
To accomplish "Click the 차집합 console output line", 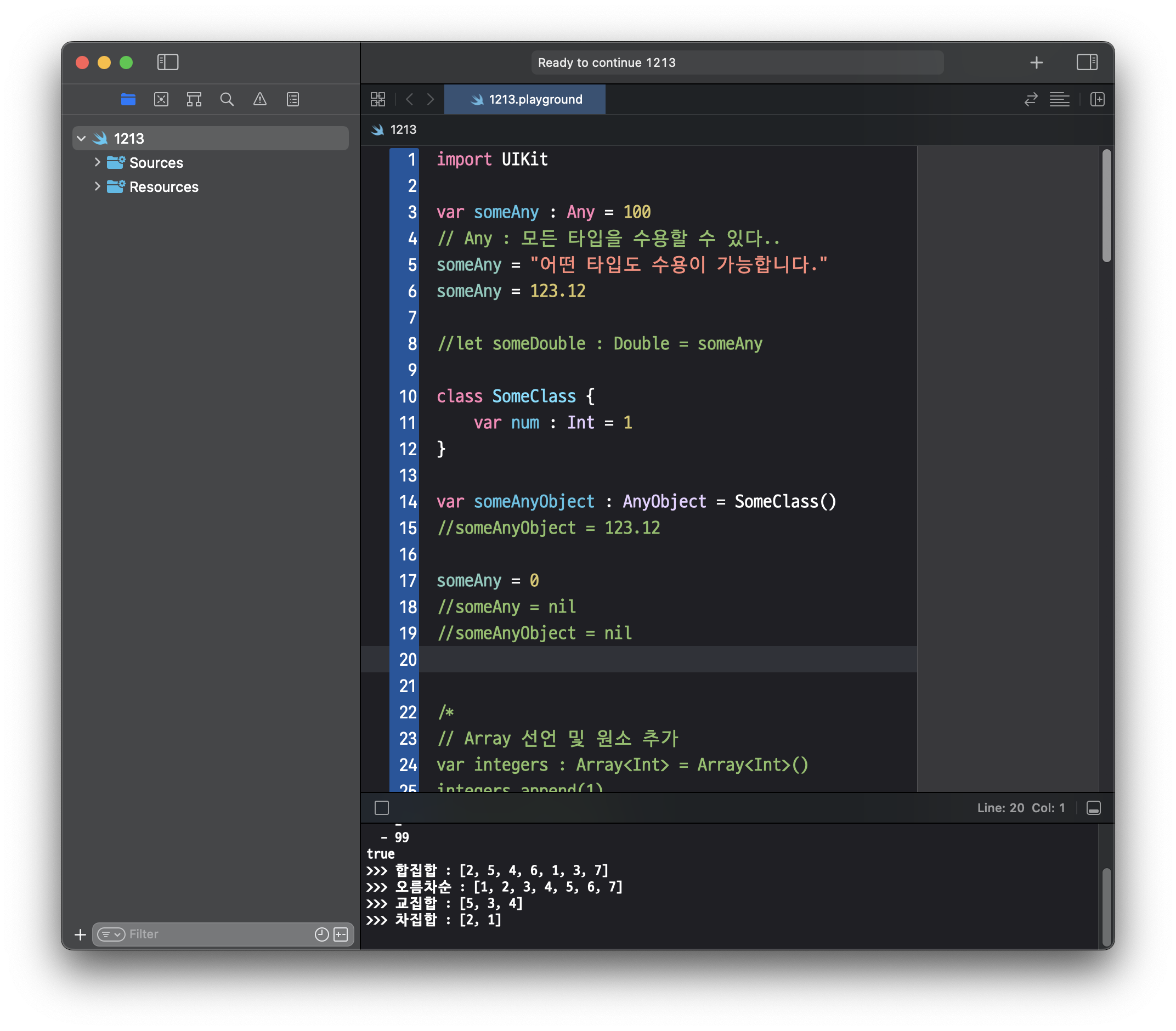I will pyautogui.click(x=434, y=920).
